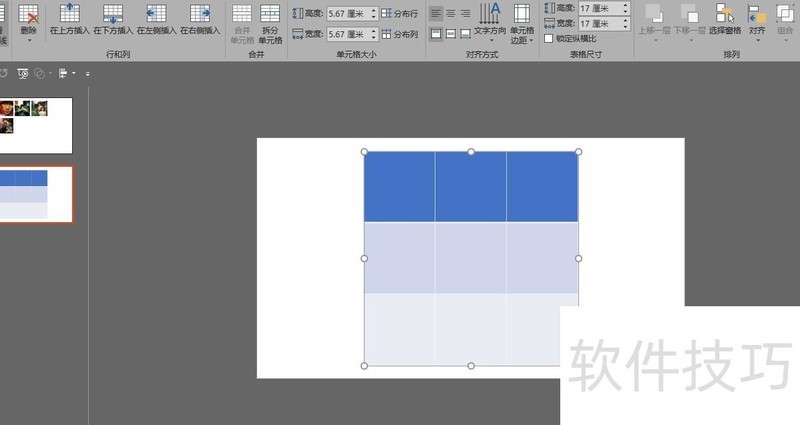The image size is (800, 425).
Task: Center text horizontally in cell
Action: (451, 13)
